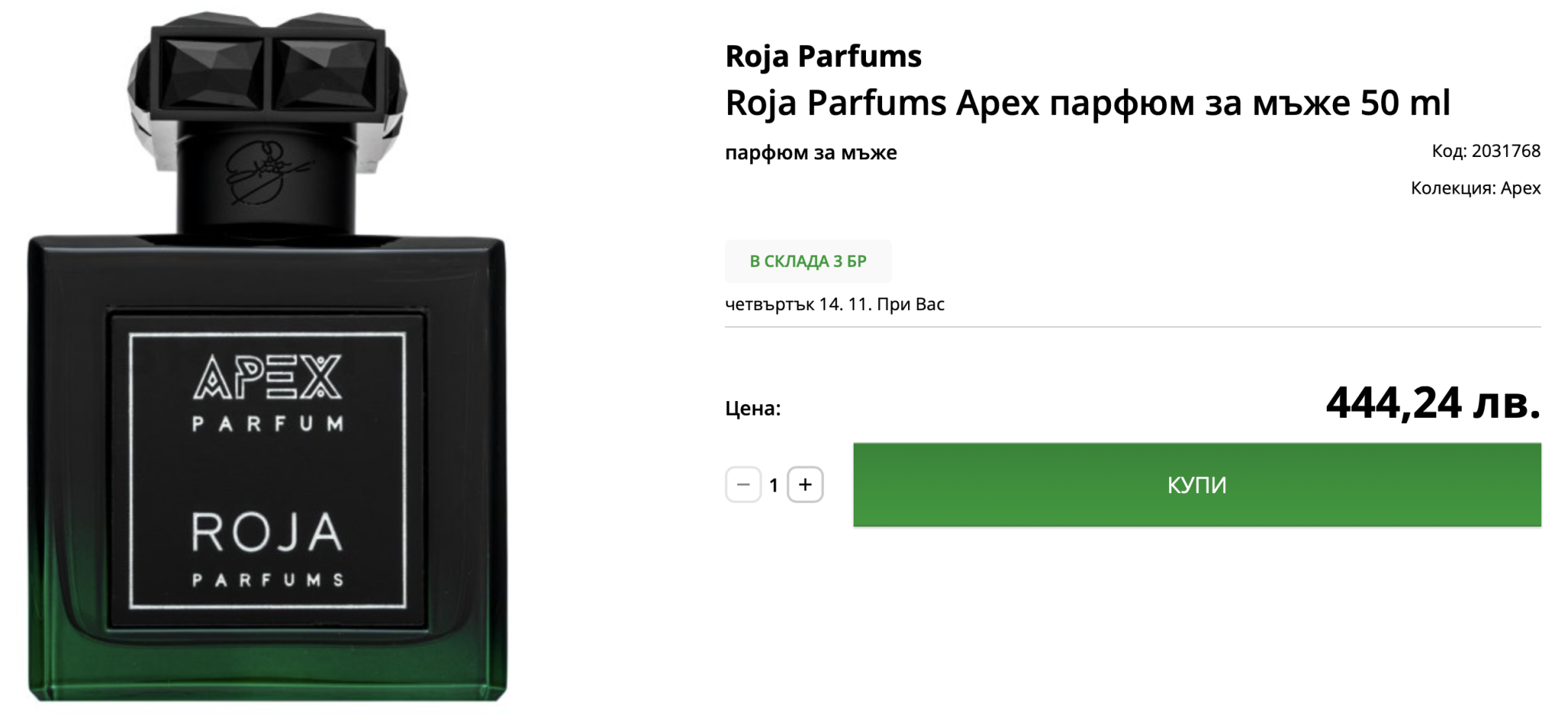Click the price 444,24 лв.
1568x715 pixels.
1432,403
